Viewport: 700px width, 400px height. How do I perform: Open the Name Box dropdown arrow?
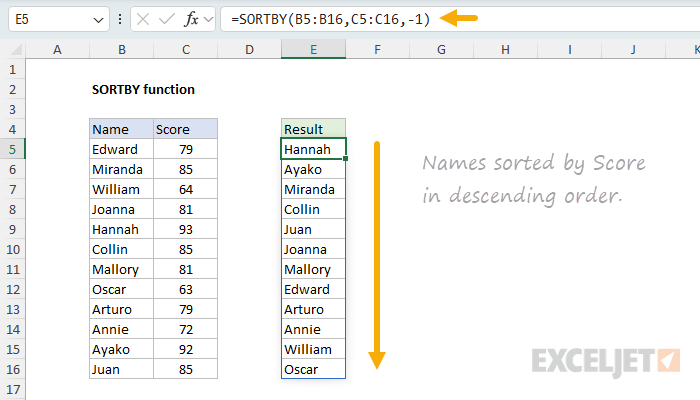[x=98, y=20]
